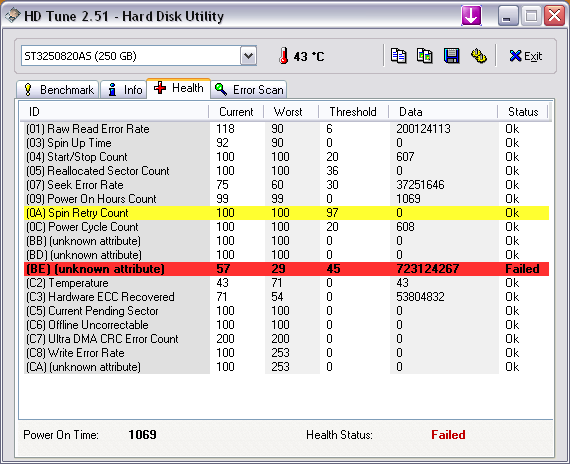
Task: Click the red Failed health status text
Action: pos(448,435)
